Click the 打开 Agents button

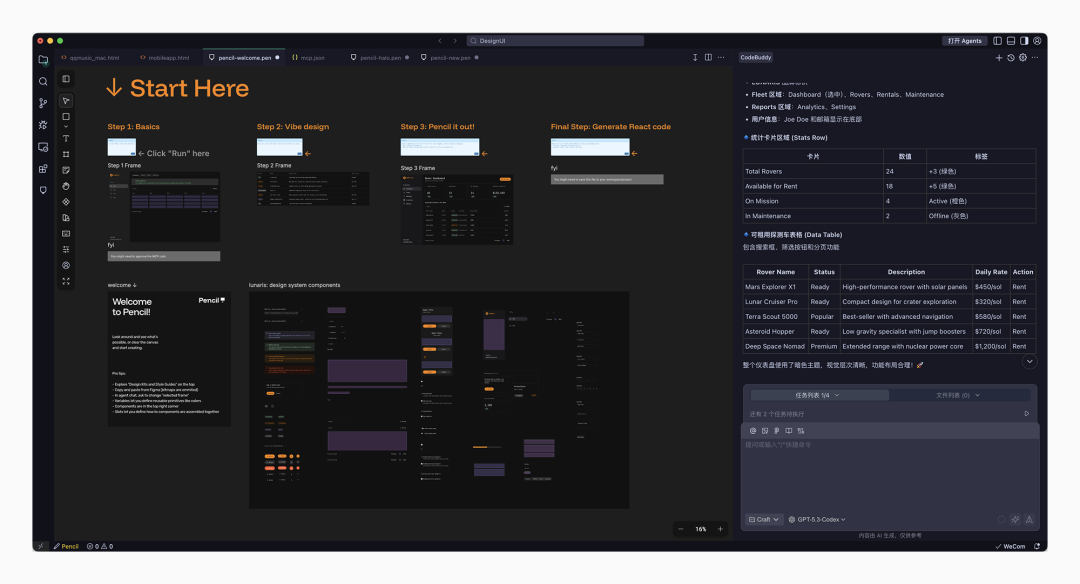click(x=964, y=41)
